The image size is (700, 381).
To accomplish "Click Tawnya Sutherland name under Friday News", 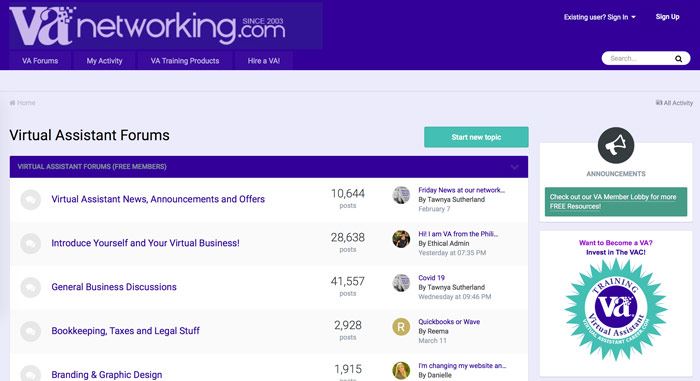I will 456,200.
